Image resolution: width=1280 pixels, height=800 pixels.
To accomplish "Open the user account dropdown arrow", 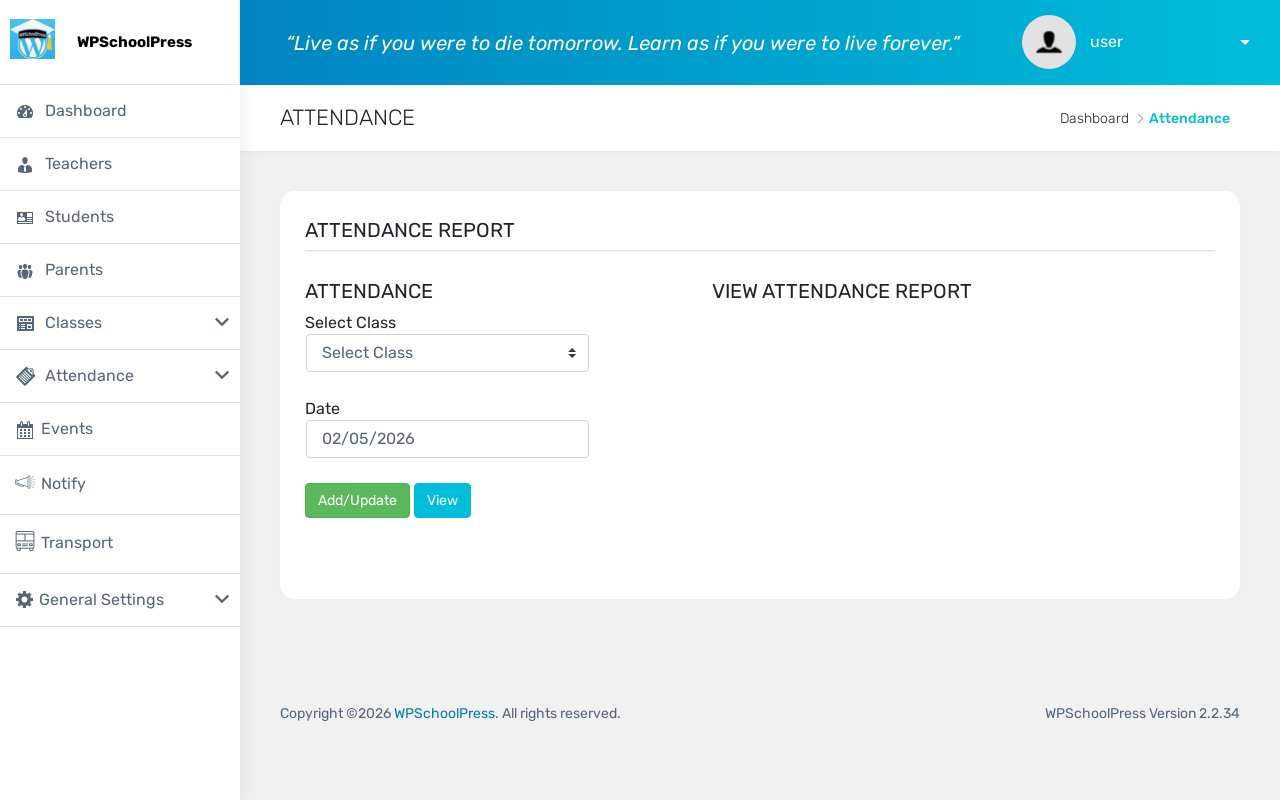I will [1245, 42].
